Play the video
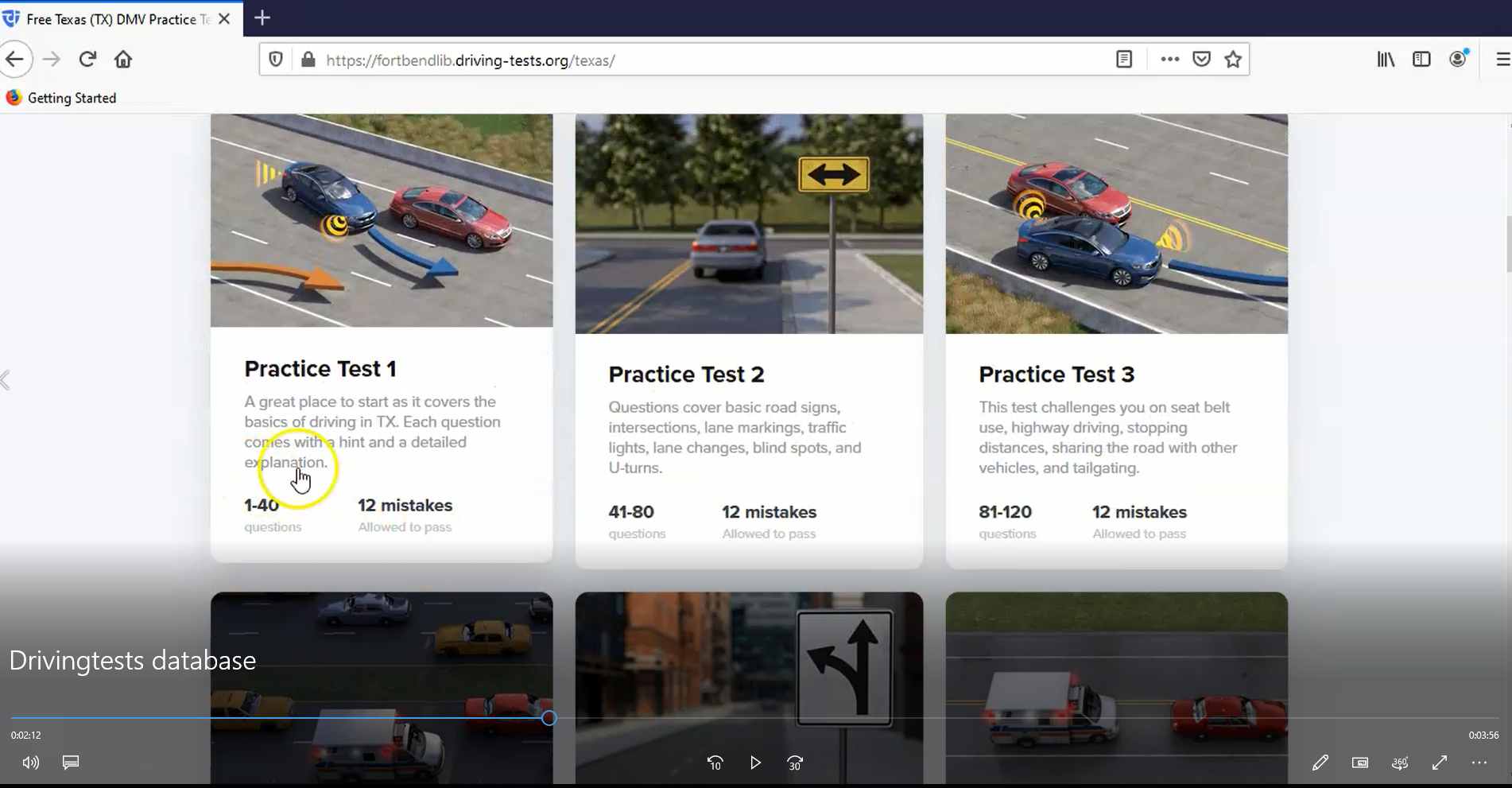Screen dimensions: 1512x788 (755, 763)
